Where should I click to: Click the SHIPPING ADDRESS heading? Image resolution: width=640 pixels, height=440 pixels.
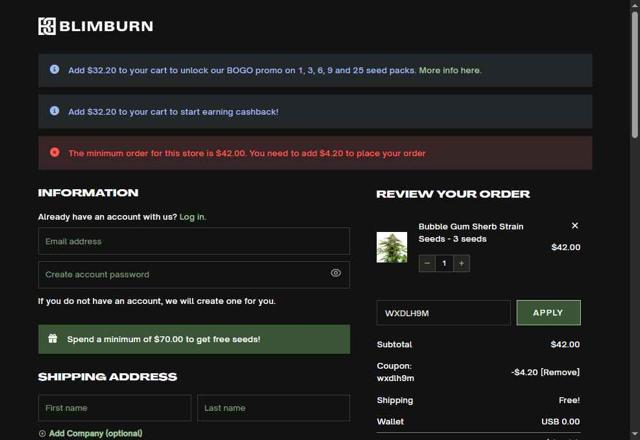click(107, 377)
